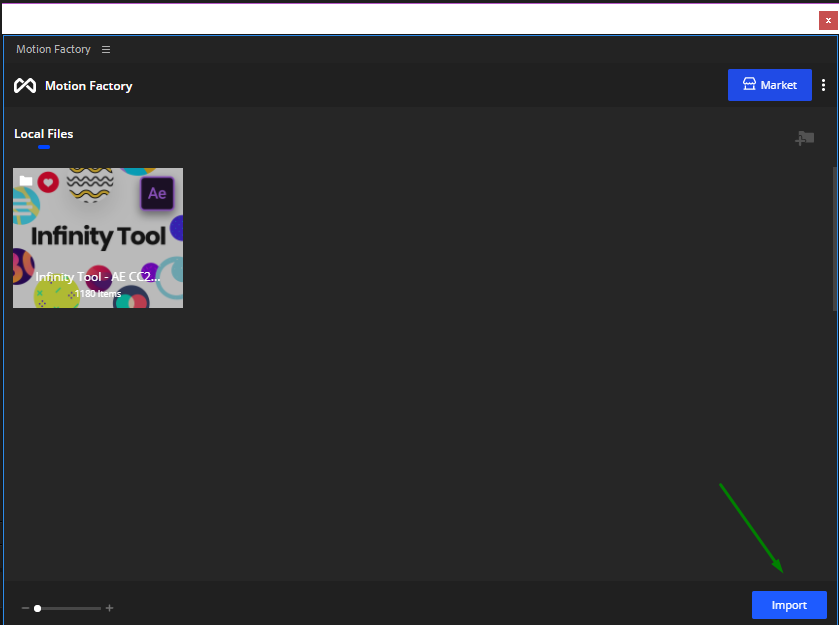
Task: Switch to the Local Files tab
Action: coord(44,134)
